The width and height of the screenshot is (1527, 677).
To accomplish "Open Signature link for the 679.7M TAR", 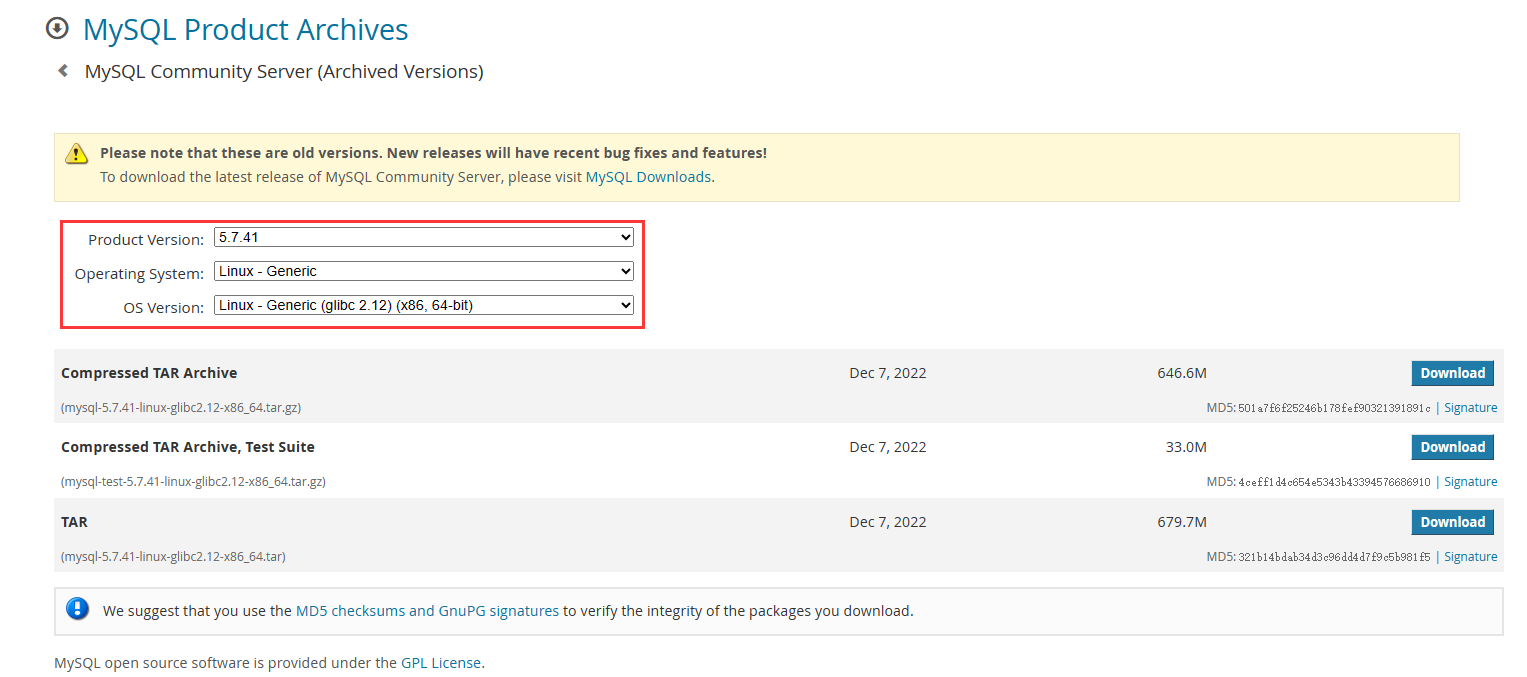I will click(1470, 557).
